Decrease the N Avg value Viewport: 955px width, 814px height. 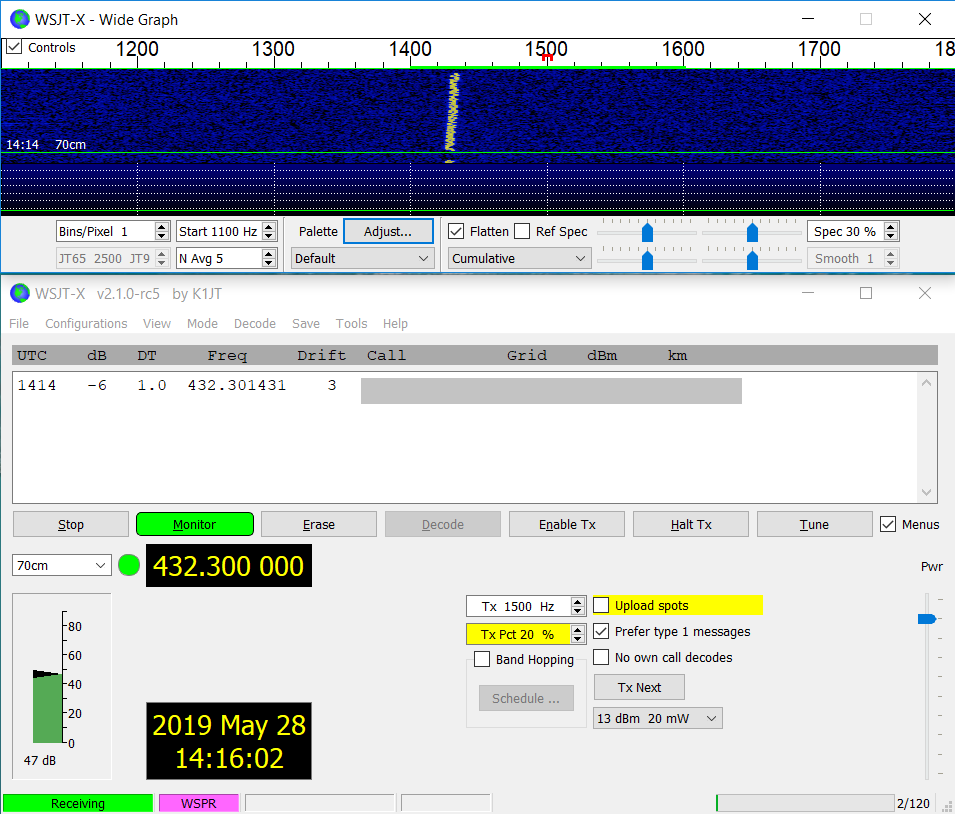tap(269, 263)
